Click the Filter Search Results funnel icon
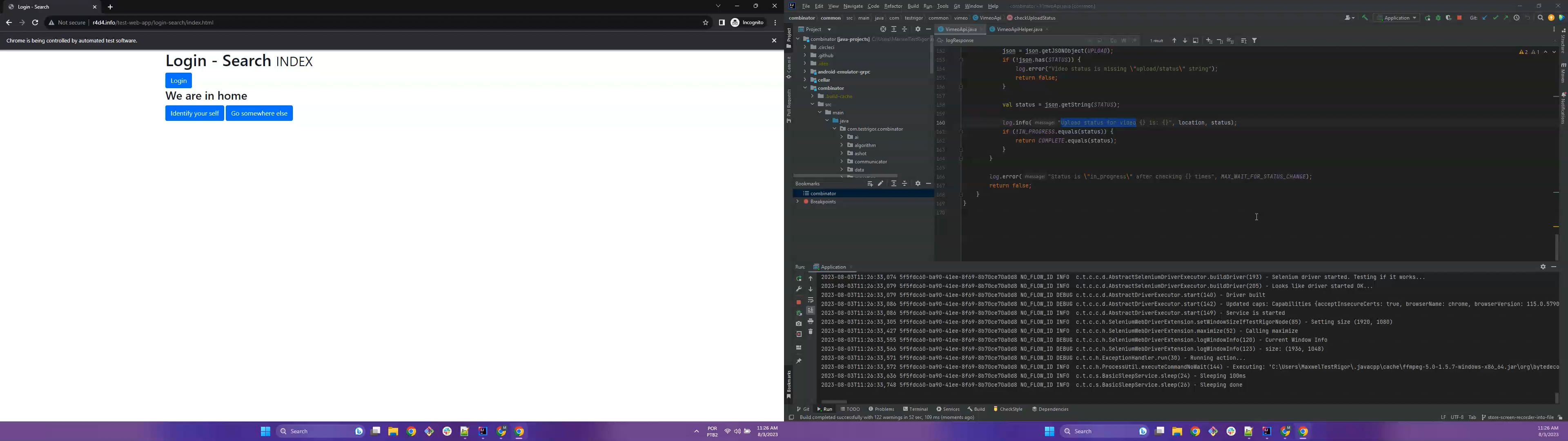Viewport: 1568px width, 441px height. tap(1254, 41)
